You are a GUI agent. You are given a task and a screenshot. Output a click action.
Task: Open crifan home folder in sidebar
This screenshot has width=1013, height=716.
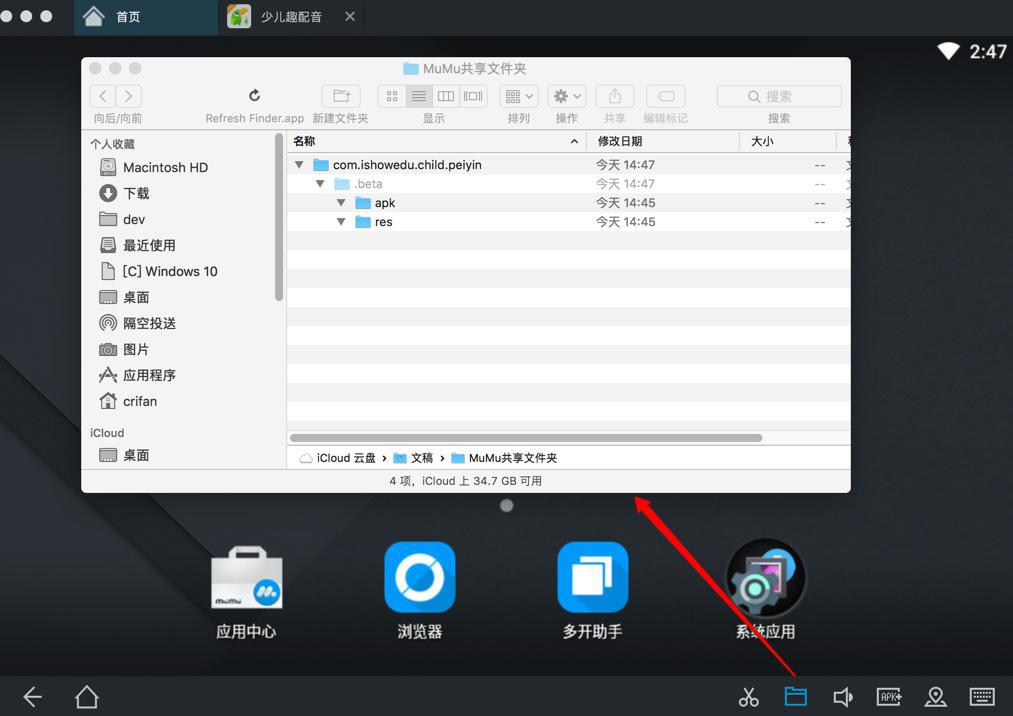point(140,401)
